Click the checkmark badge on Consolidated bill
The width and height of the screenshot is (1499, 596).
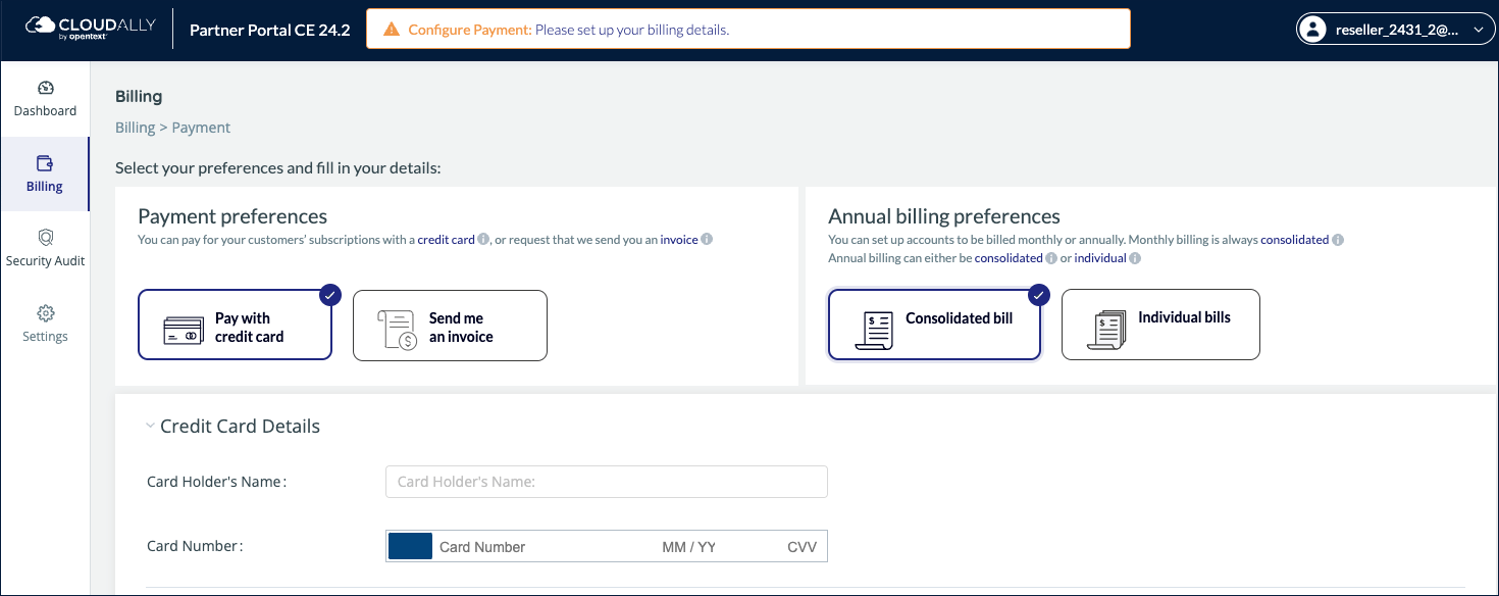[1039, 295]
